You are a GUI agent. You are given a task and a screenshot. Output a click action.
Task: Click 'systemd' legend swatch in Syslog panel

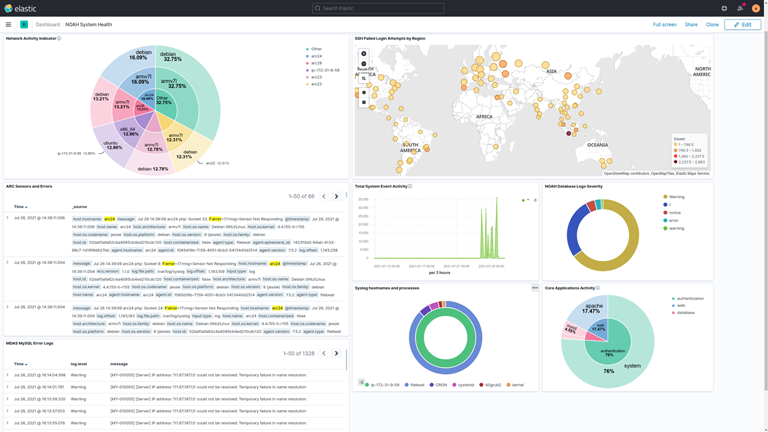pyautogui.click(x=454, y=385)
